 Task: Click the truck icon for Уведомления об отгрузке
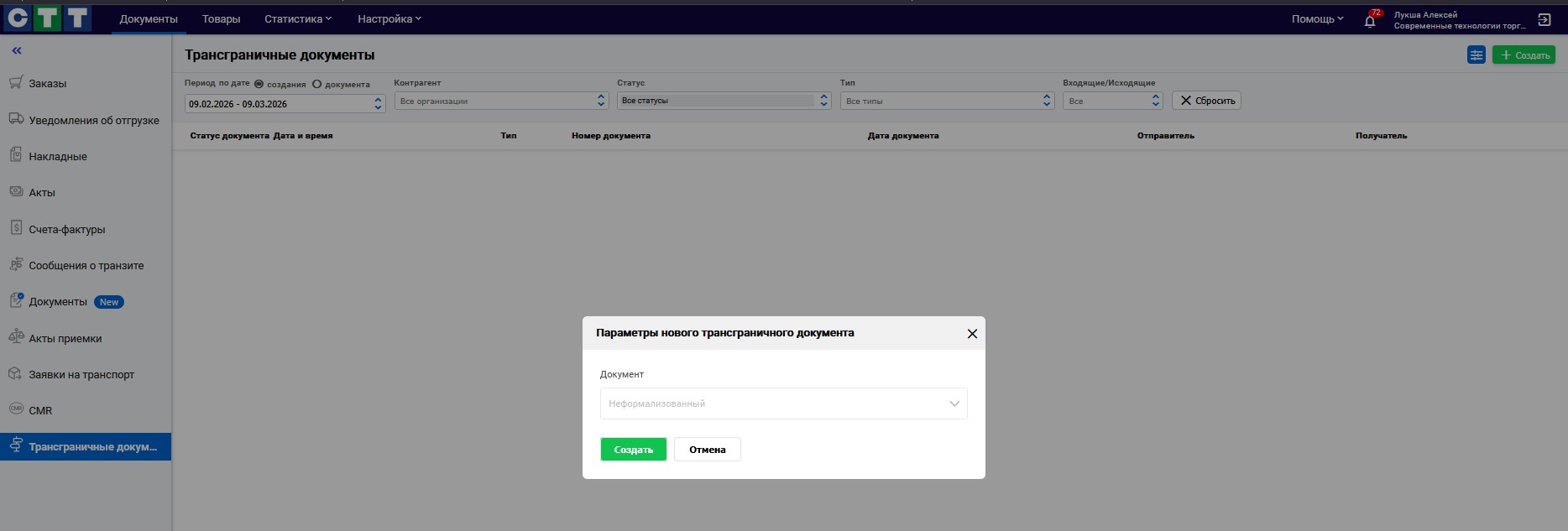16,119
